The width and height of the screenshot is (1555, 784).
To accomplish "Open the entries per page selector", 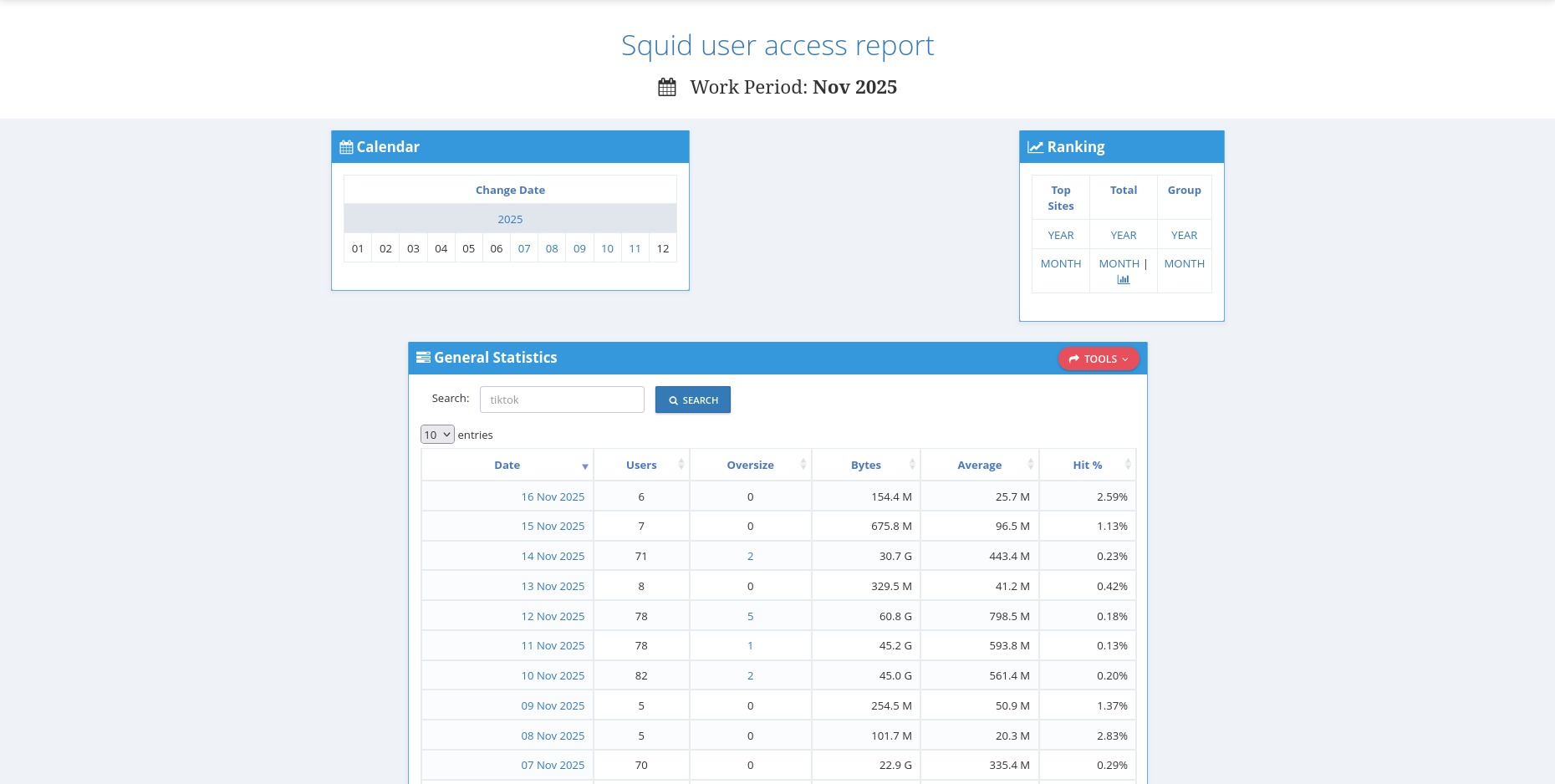I will [437, 435].
